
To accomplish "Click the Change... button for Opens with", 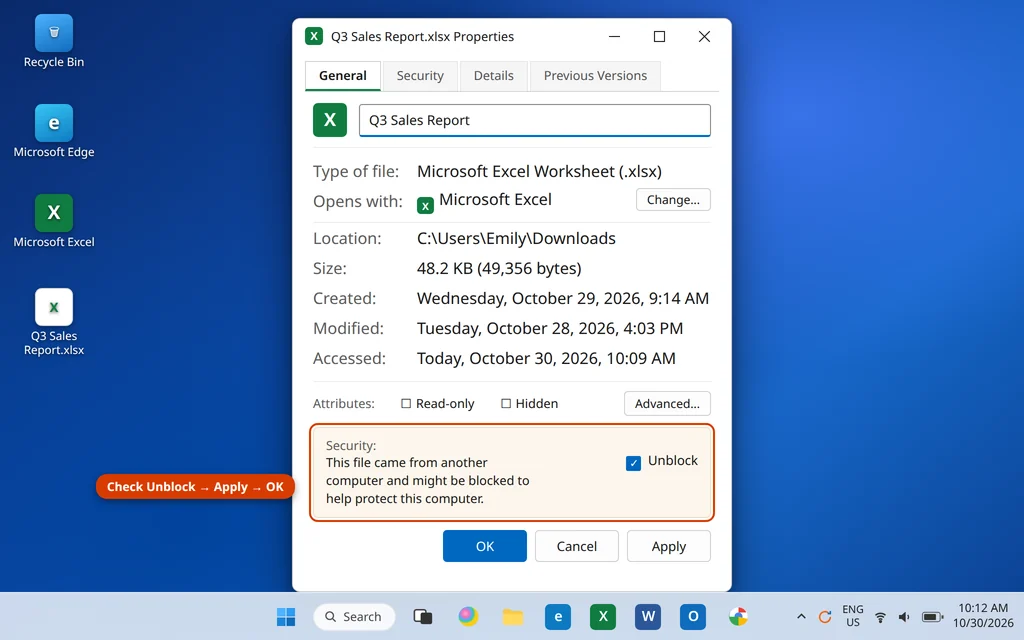I will tap(673, 200).
